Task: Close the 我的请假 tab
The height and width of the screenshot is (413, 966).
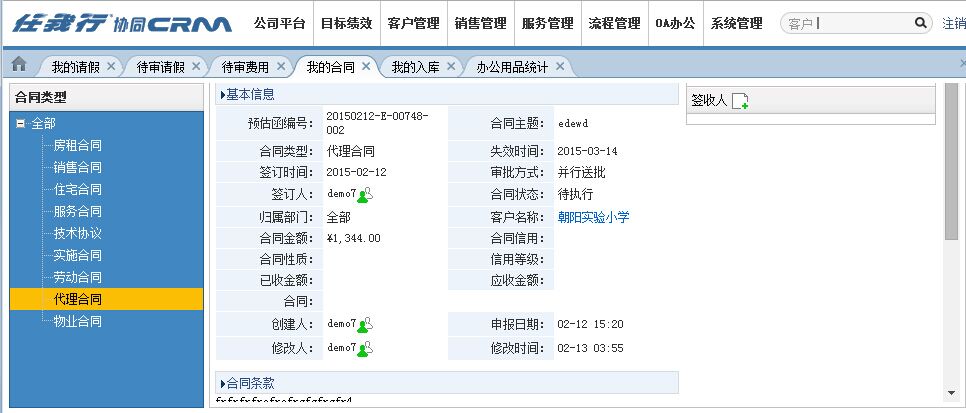Action: [111, 66]
